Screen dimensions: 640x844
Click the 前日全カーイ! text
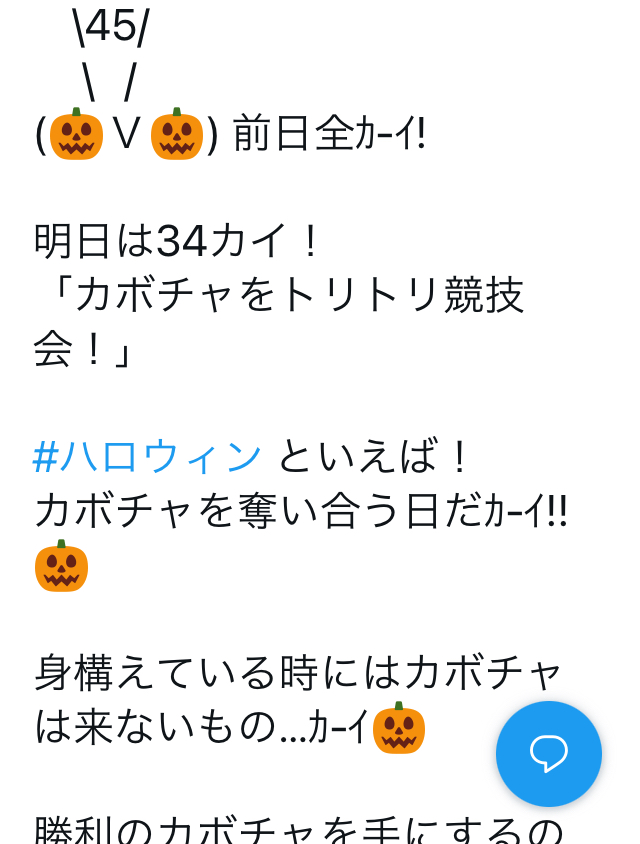tap(329, 134)
